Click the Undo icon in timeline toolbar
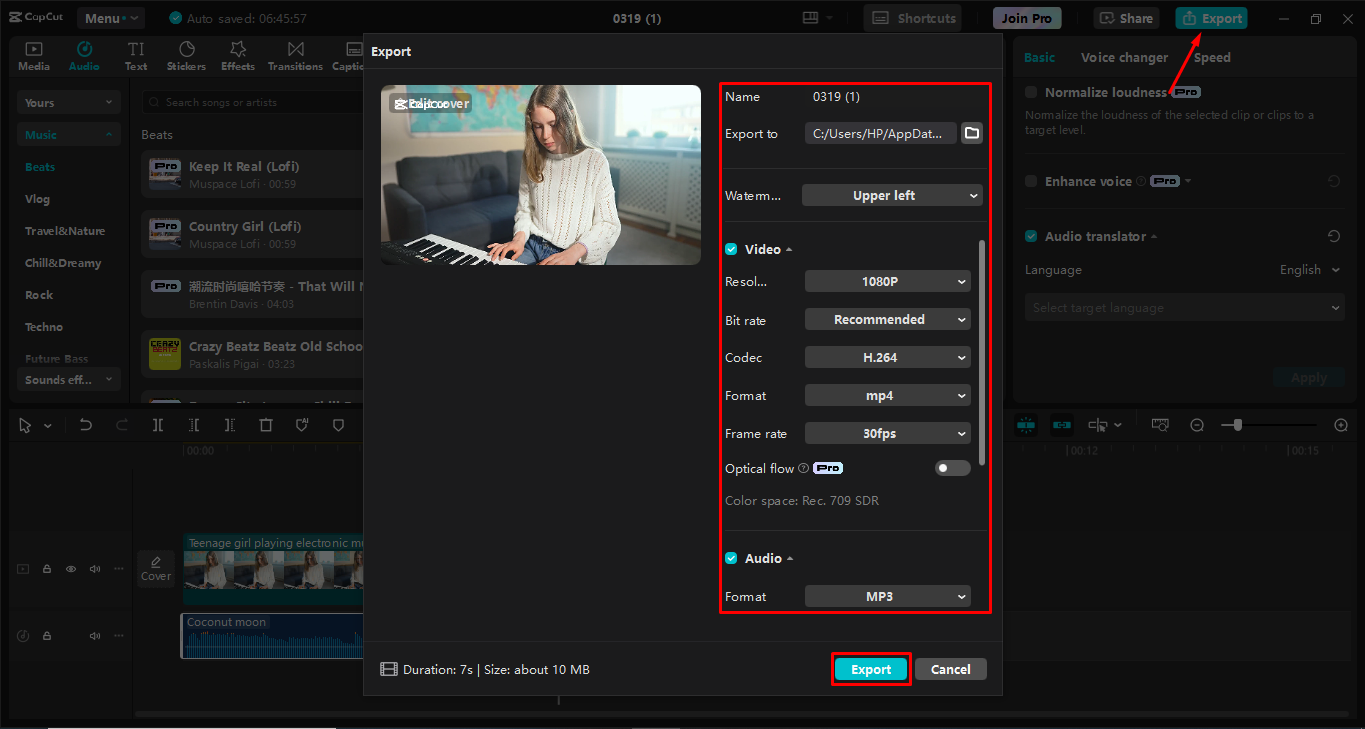 (x=85, y=424)
